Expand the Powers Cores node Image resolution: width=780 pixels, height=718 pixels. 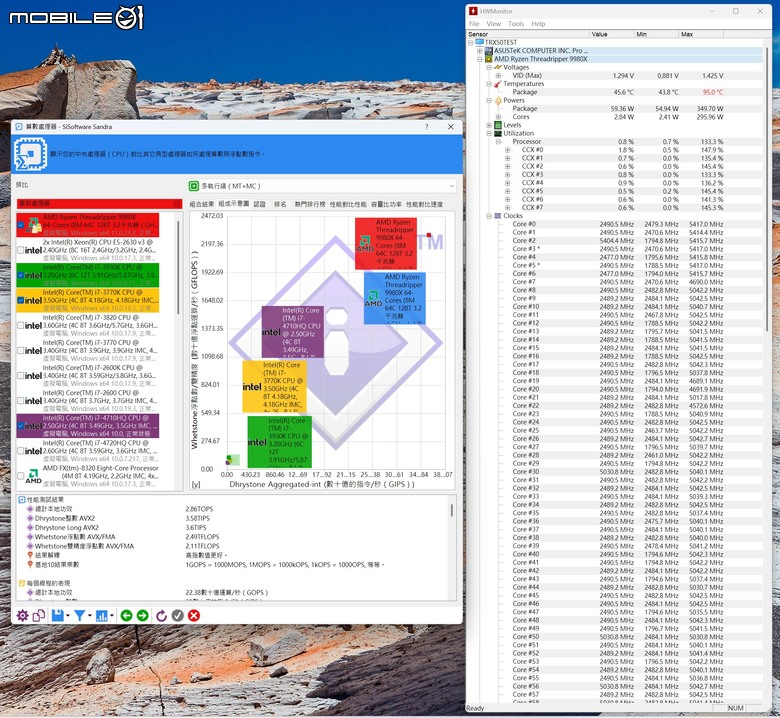pyautogui.click(x=498, y=117)
